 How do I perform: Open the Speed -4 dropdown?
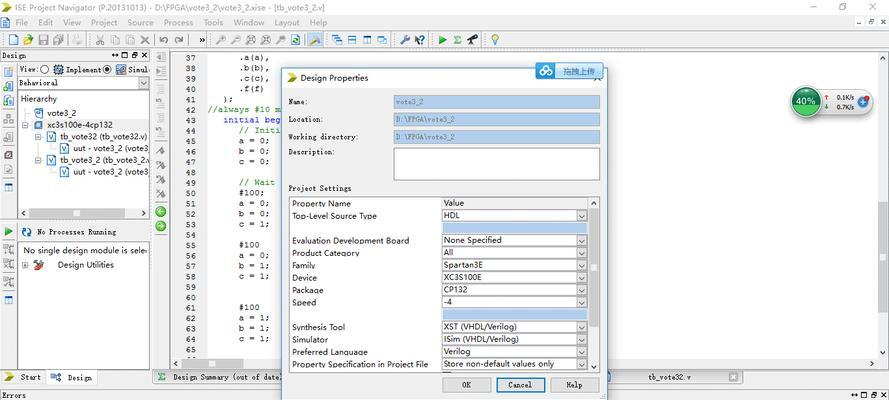pos(581,303)
